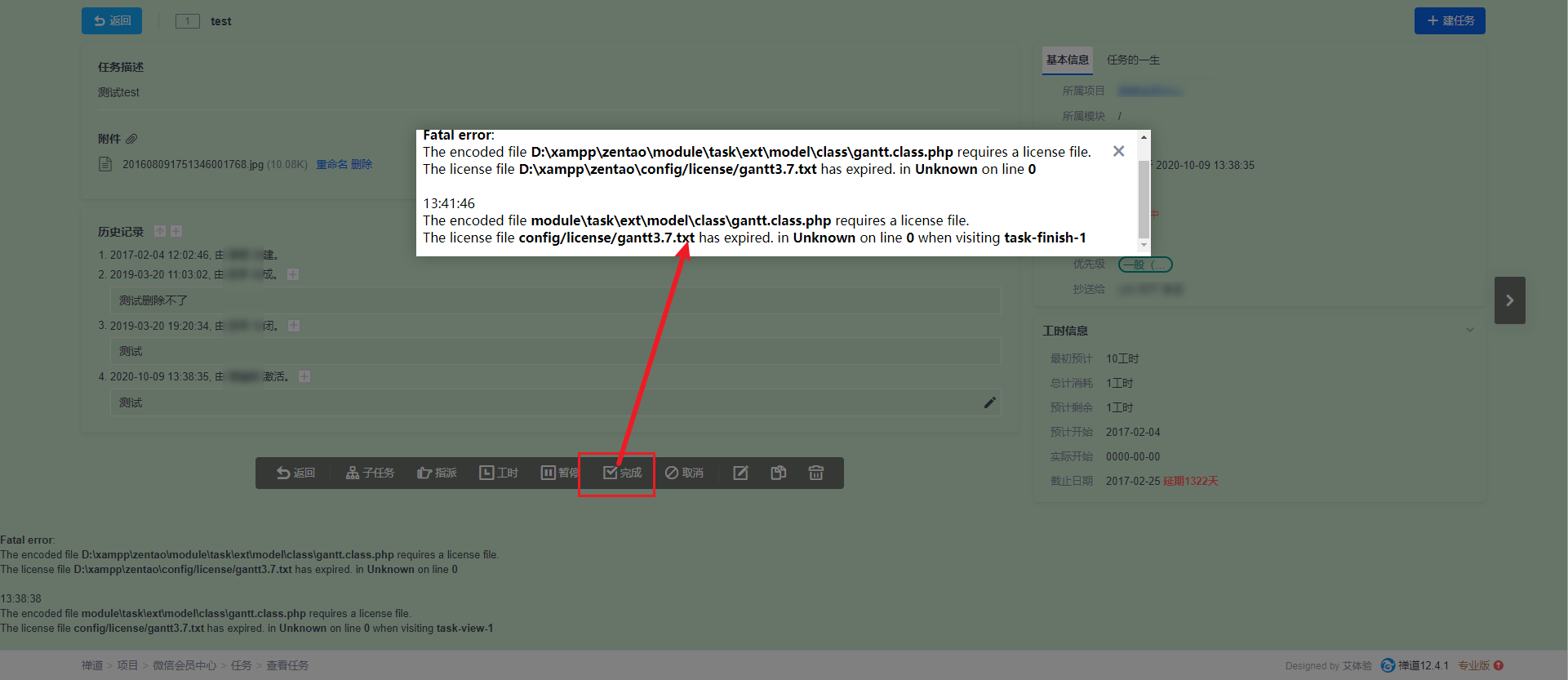The height and width of the screenshot is (680, 1568).
Task: Click the 子任务 subtask toolbar button
Action: (x=371, y=473)
